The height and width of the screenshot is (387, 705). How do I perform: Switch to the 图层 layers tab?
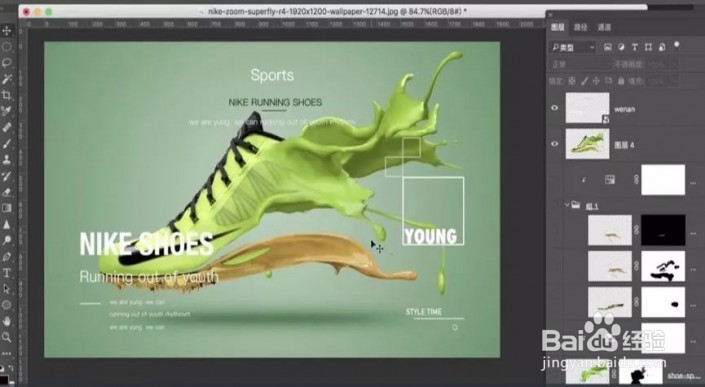[558, 27]
